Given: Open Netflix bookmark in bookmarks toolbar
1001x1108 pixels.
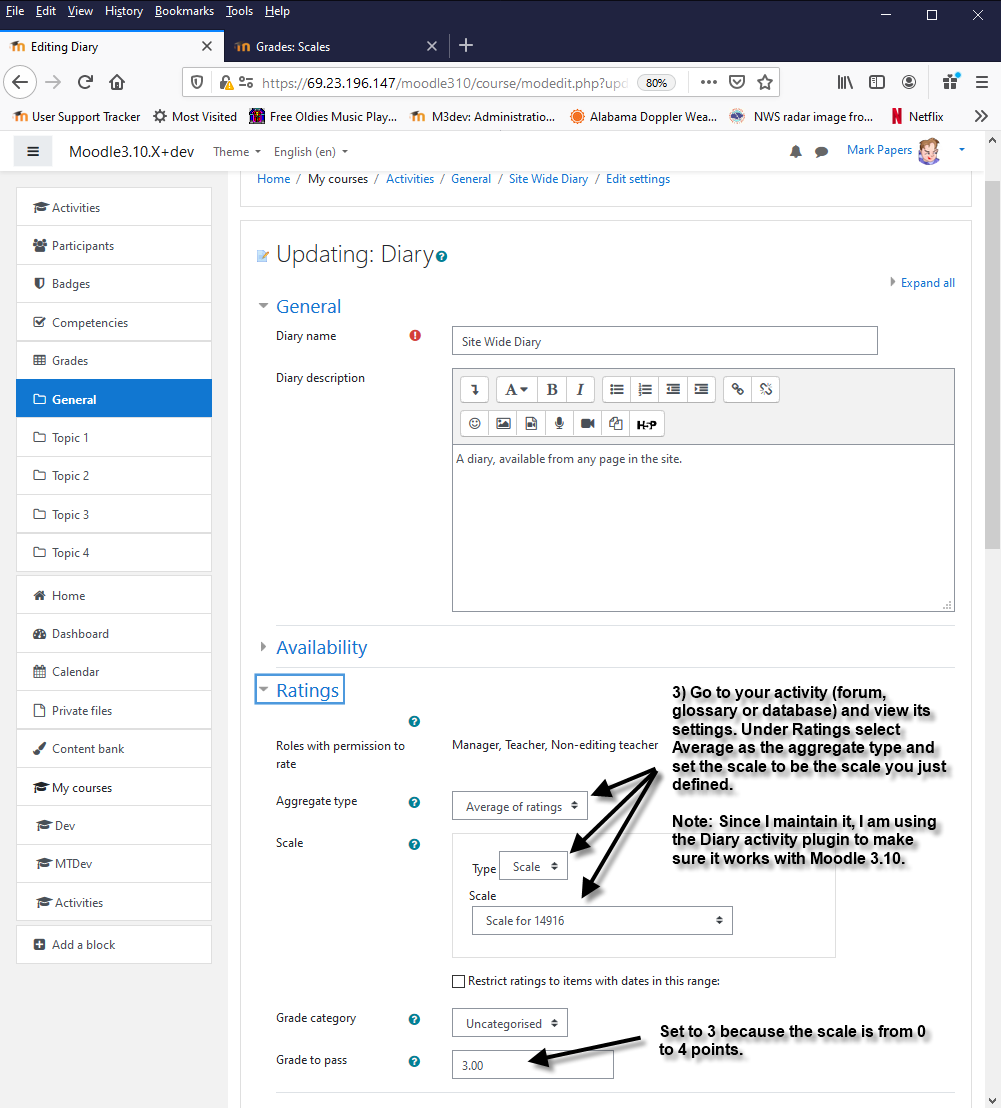Looking at the screenshot, I should tap(917, 117).
